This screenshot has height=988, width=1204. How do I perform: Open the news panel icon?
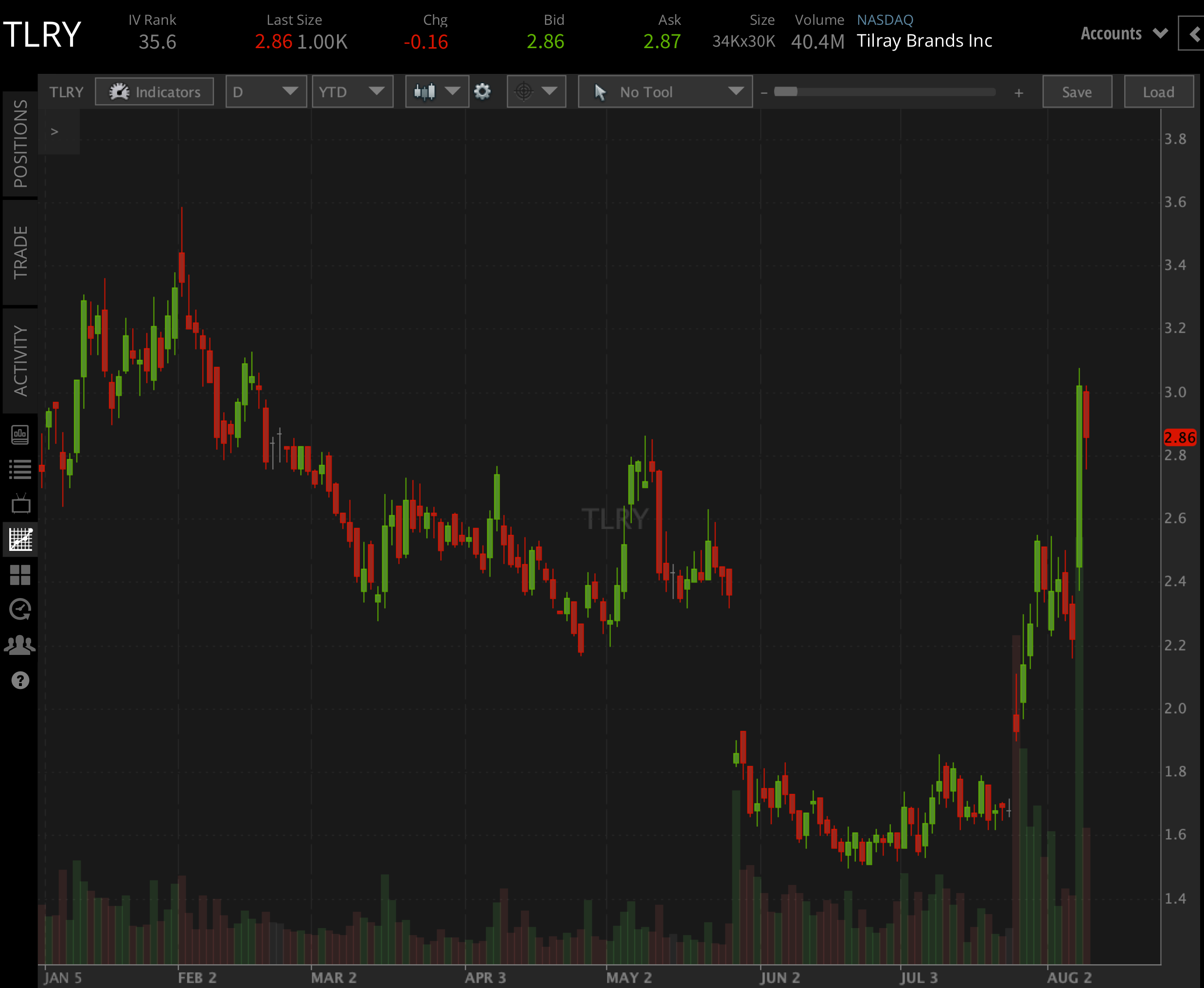click(x=20, y=435)
